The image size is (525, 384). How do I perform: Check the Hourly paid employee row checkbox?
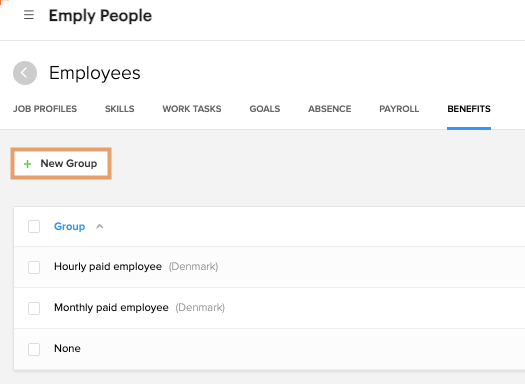[34, 267]
